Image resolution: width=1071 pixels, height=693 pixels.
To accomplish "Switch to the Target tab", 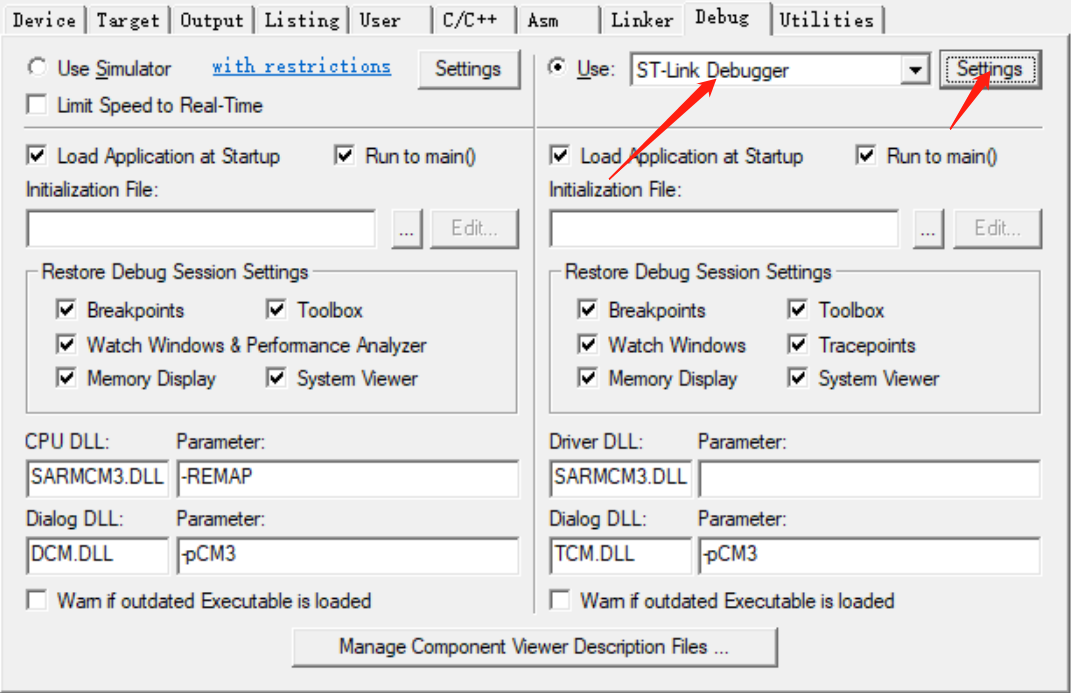I will [128, 19].
